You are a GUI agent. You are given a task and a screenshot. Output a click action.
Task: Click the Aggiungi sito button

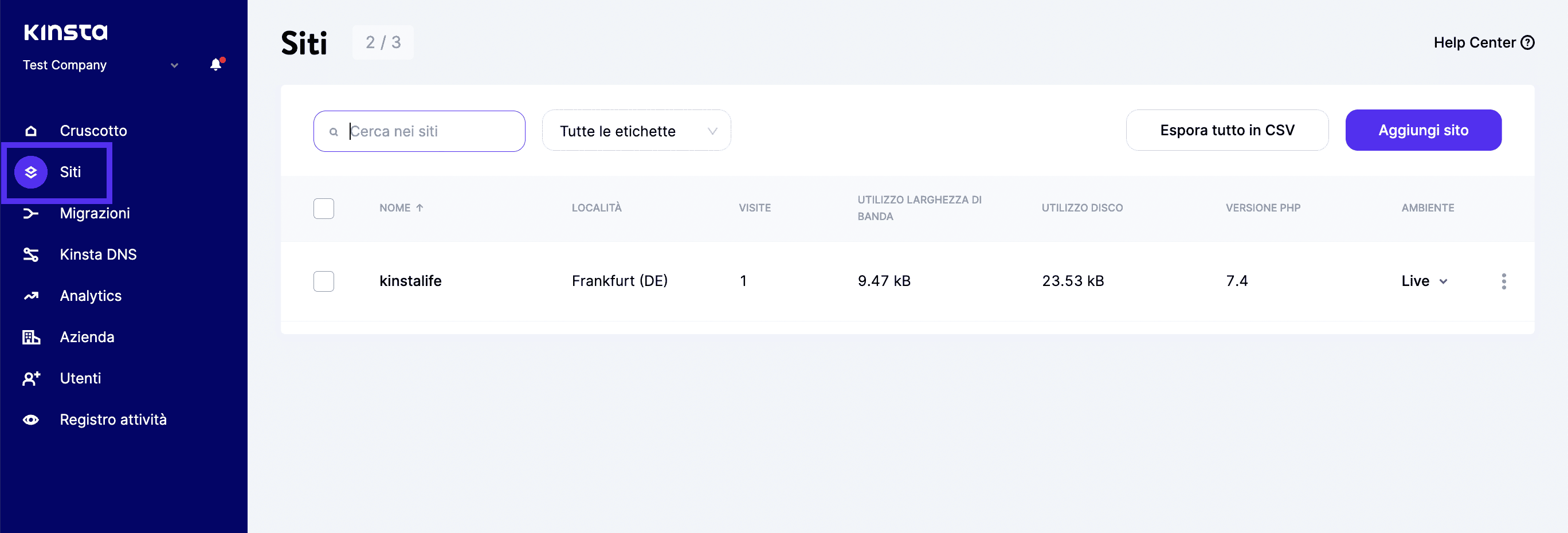1424,130
